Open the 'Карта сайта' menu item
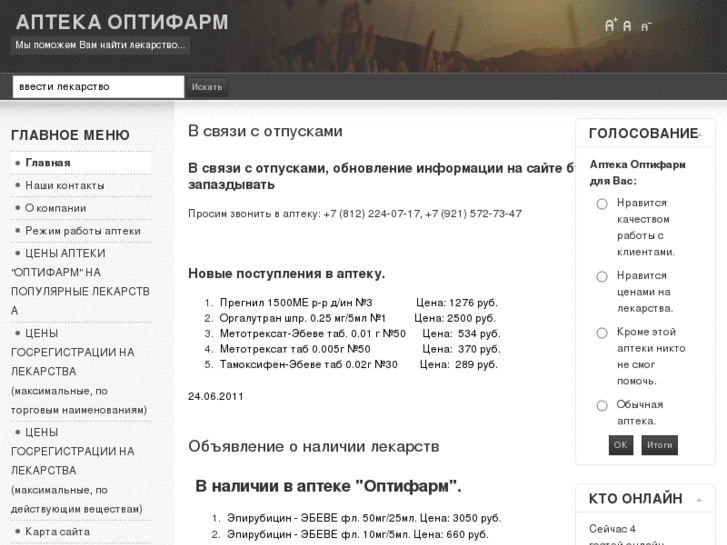This screenshot has height=545, width=727. click(x=57, y=532)
